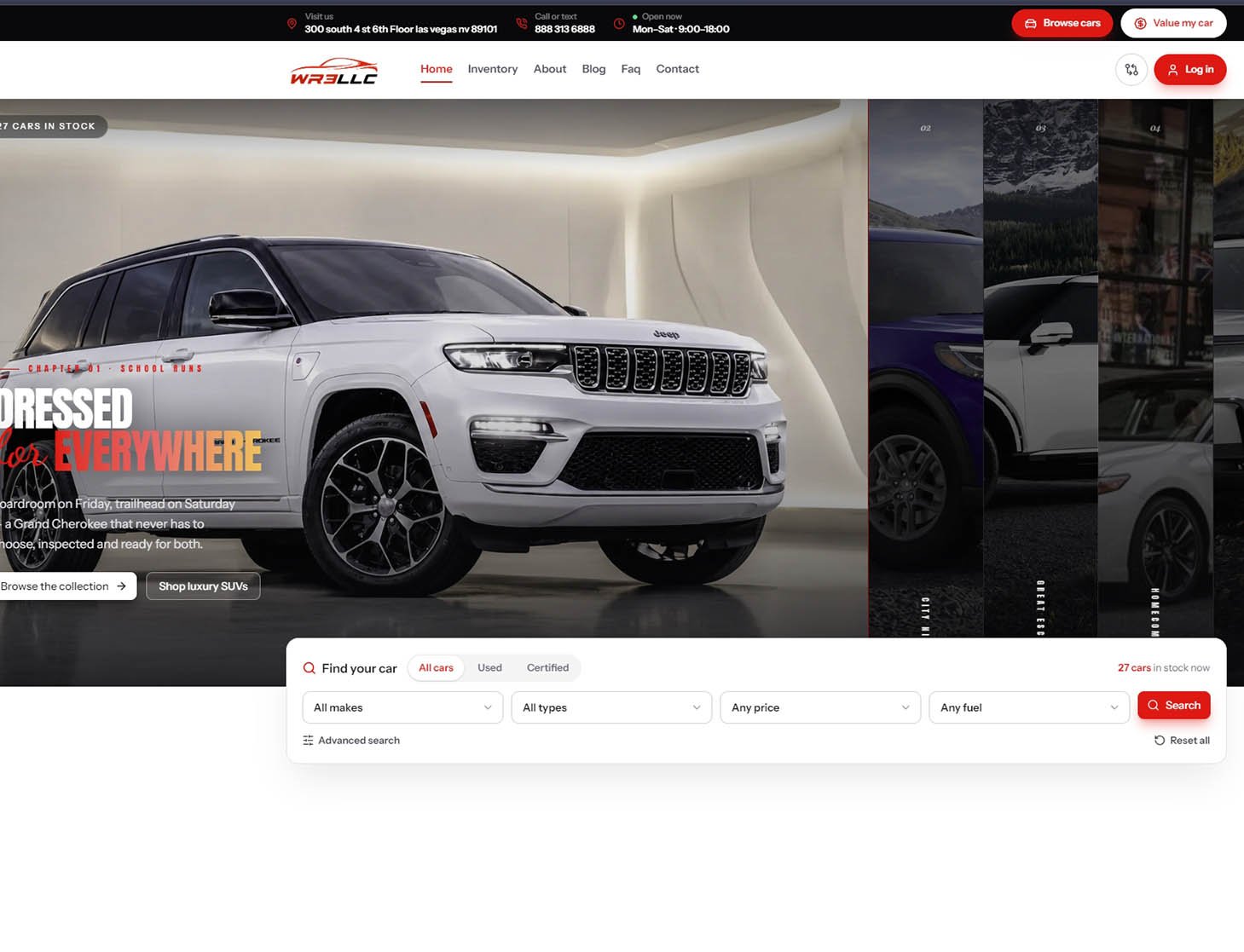This screenshot has width=1244, height=952.
Task: Click the Advanced search sliders icon
Action: point(308,741)
